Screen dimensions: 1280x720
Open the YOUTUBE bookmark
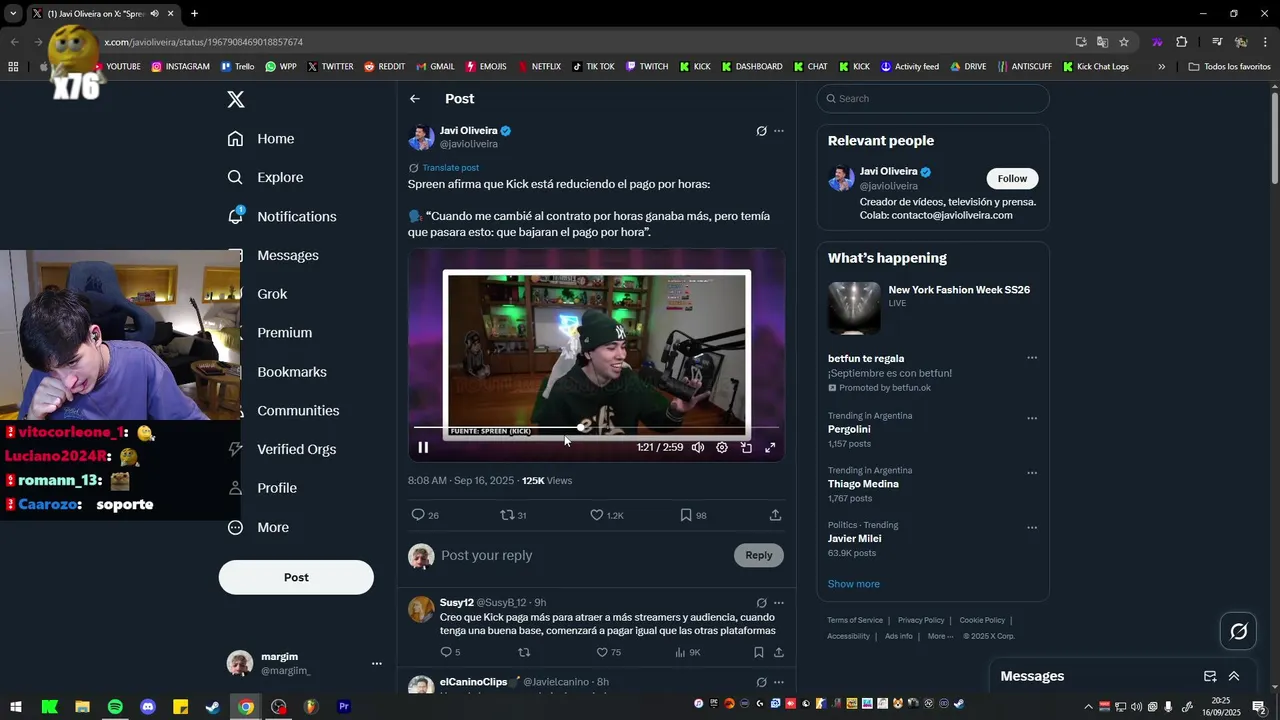point(116,67)
